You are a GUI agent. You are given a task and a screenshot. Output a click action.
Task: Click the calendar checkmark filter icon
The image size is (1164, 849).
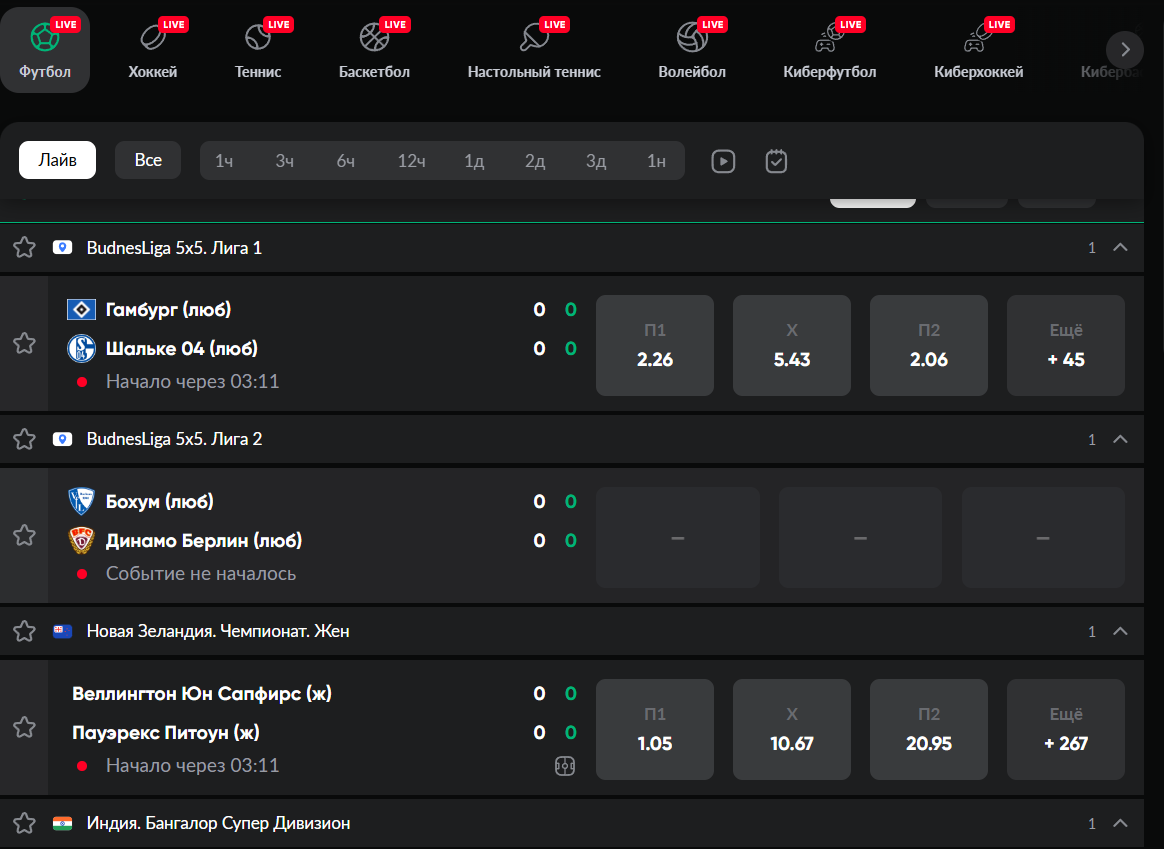777,161
